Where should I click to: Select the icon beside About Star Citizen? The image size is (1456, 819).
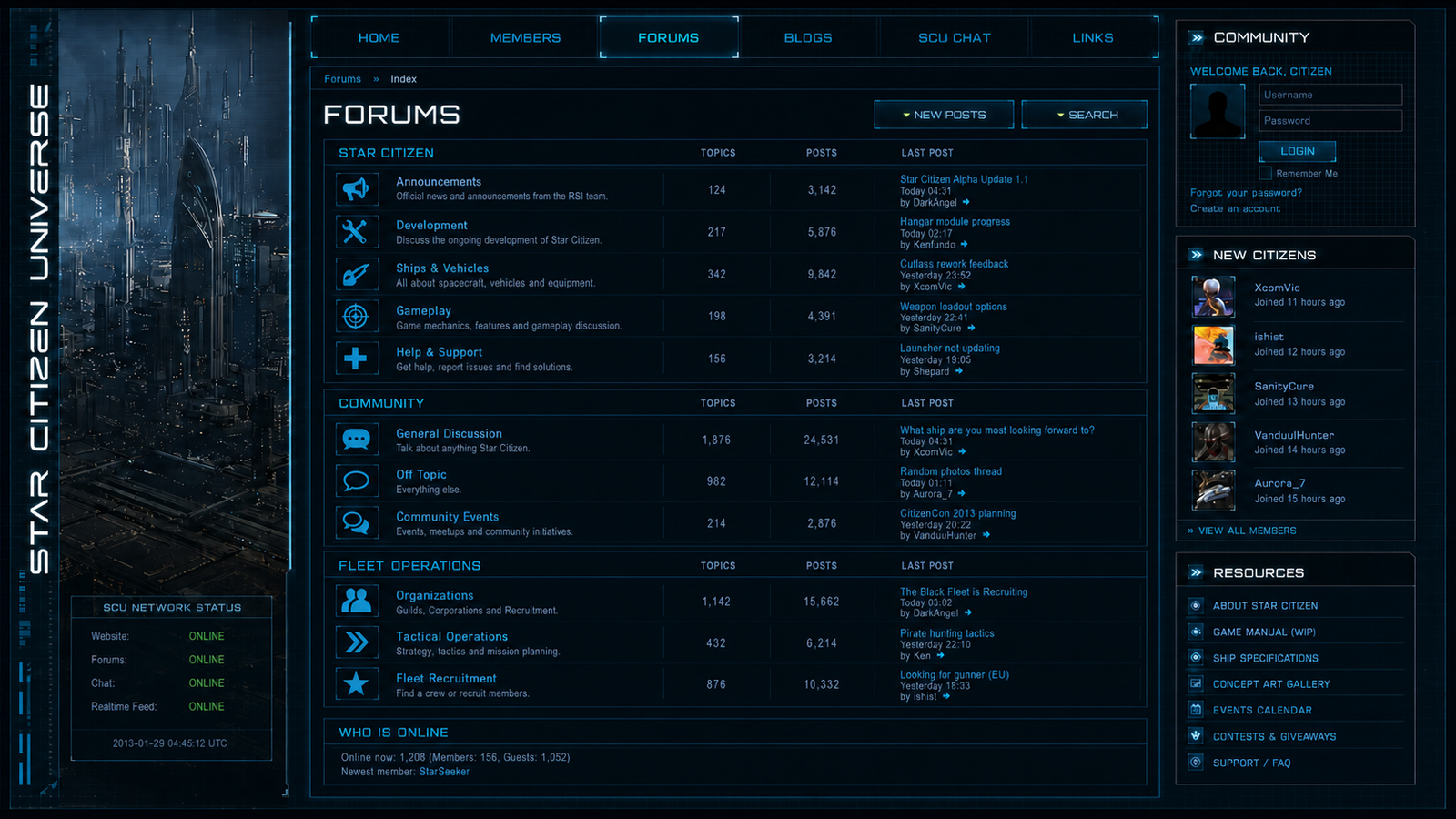click(x=1196, y=605)
